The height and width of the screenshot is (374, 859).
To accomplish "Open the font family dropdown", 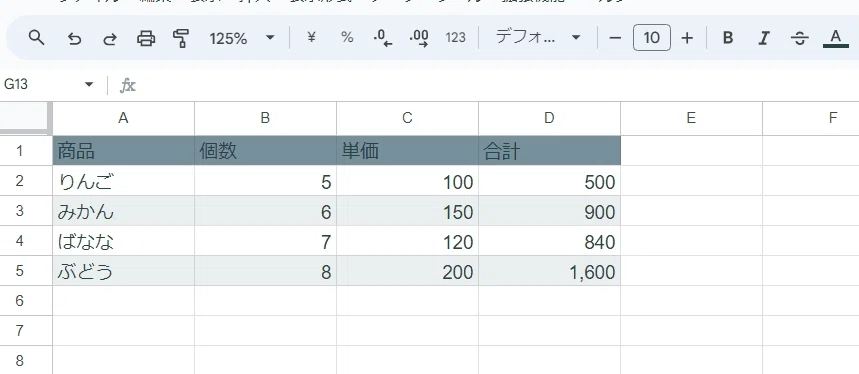I will coord(537,37).
